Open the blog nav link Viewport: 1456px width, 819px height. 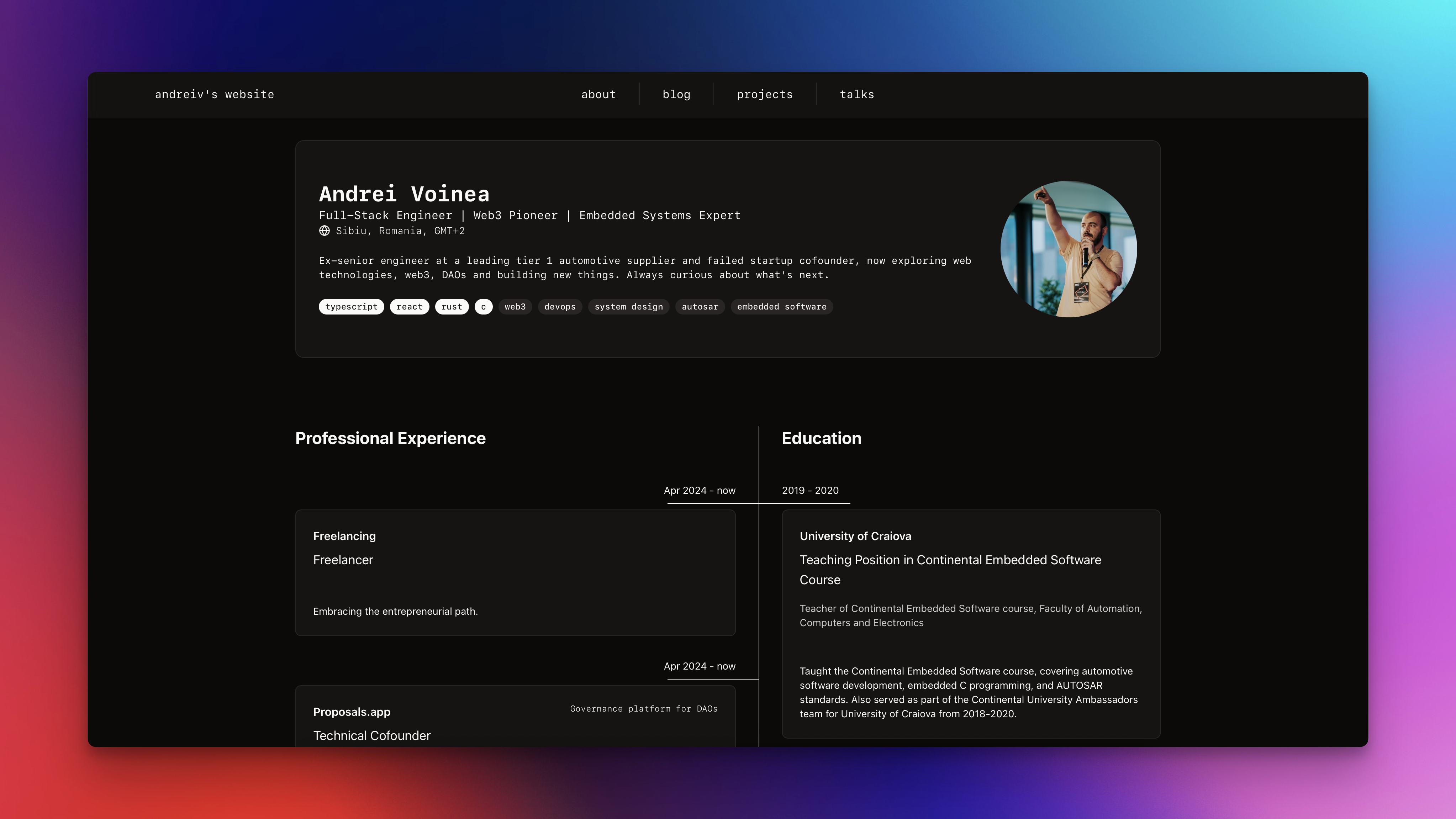[676, 94]
